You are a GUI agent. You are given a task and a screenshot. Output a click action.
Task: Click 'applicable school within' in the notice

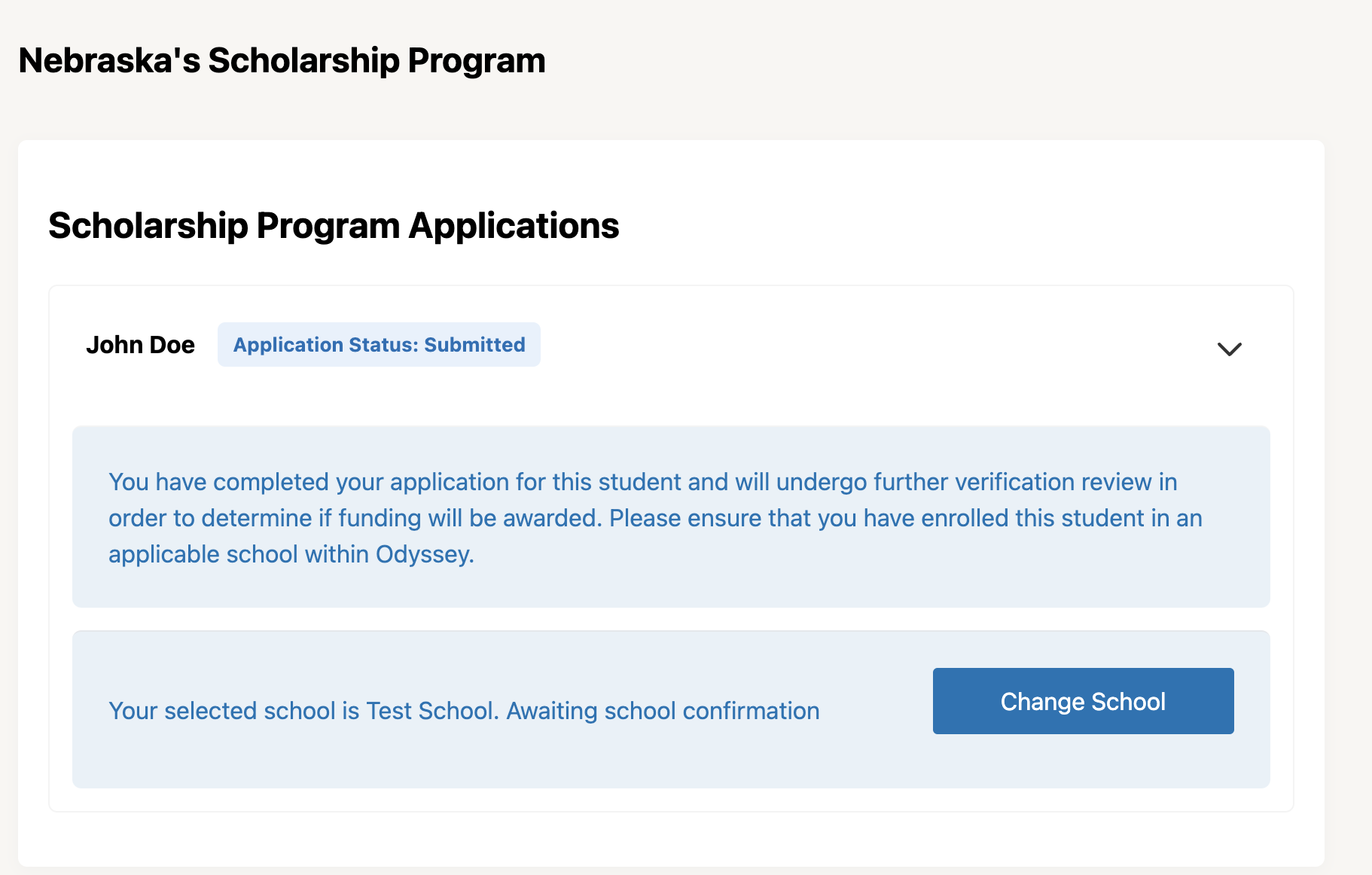coord(239,555)
